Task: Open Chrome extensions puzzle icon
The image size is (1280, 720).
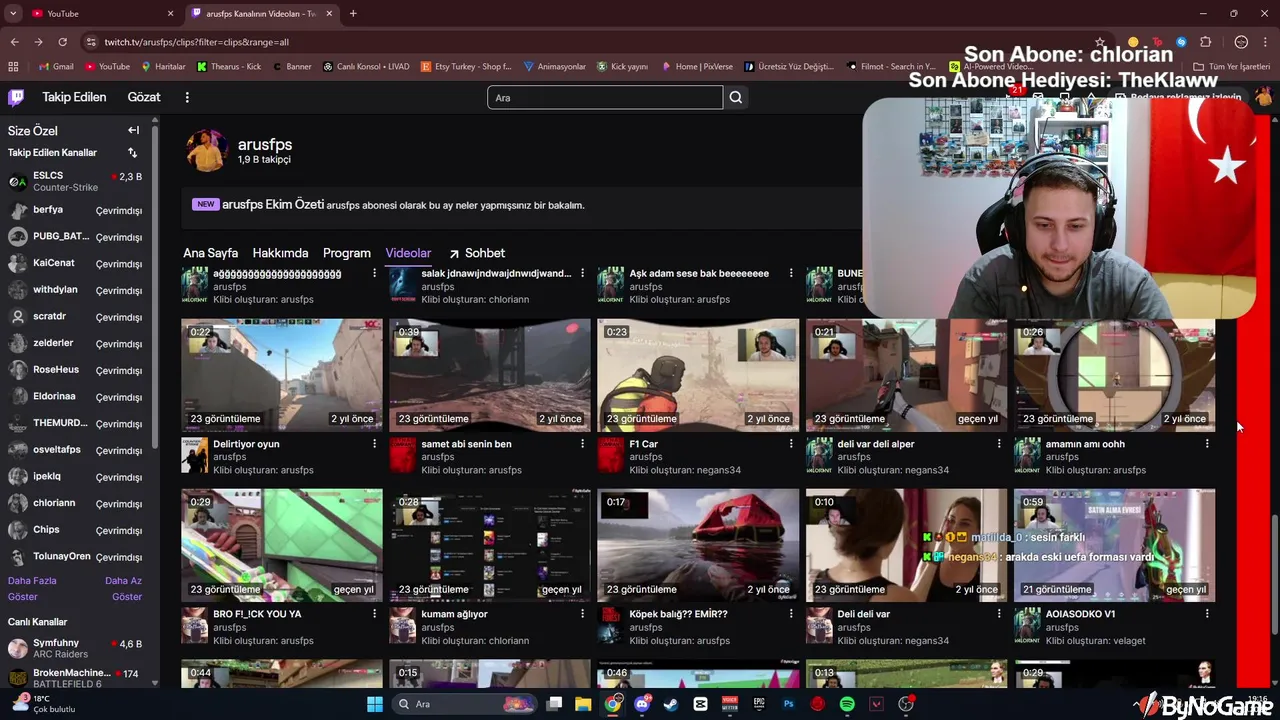Action: coord(1205,42)
